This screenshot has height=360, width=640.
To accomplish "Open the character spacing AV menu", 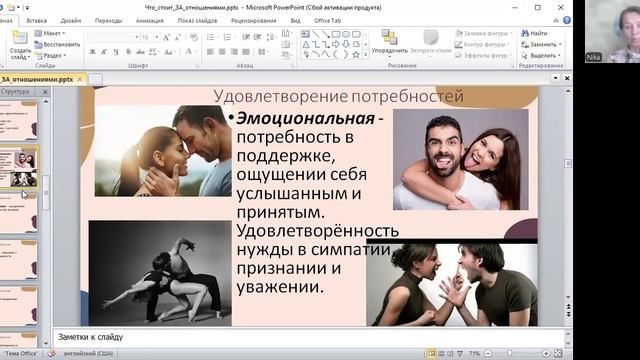I will [153, 52].
